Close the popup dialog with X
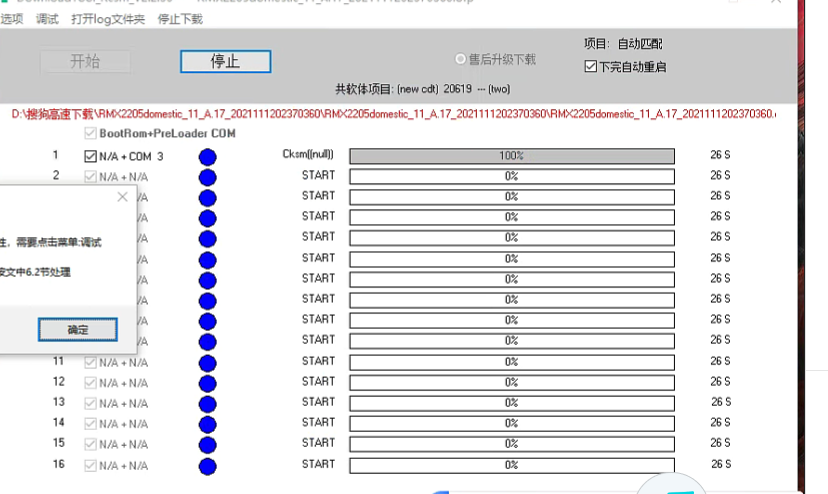828x494 pixels. point(123,197)
